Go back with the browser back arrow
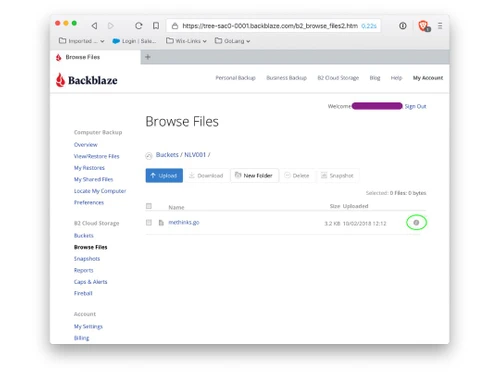 point(94,26)
